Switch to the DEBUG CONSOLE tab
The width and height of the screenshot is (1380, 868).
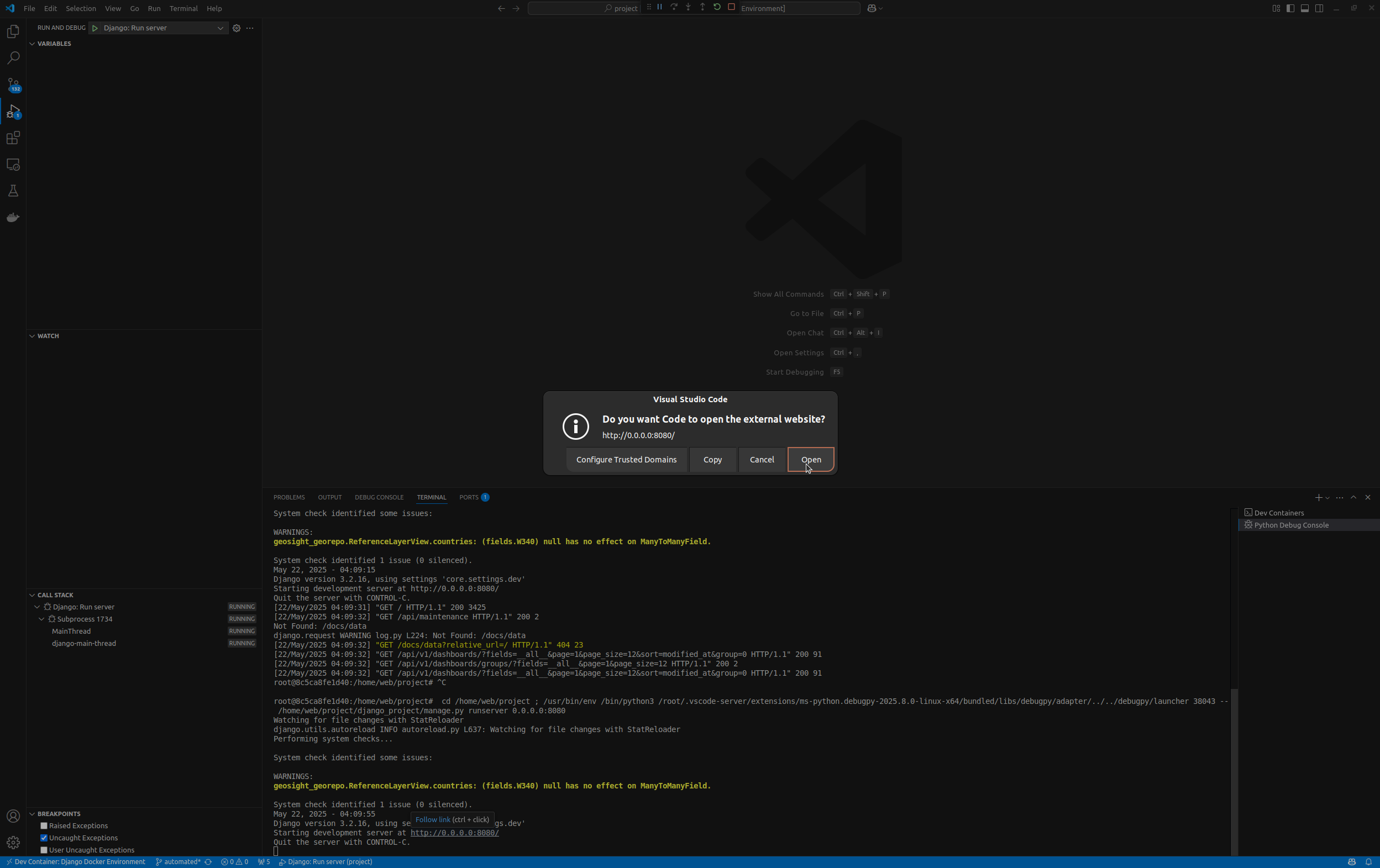[x=379, y=497]
